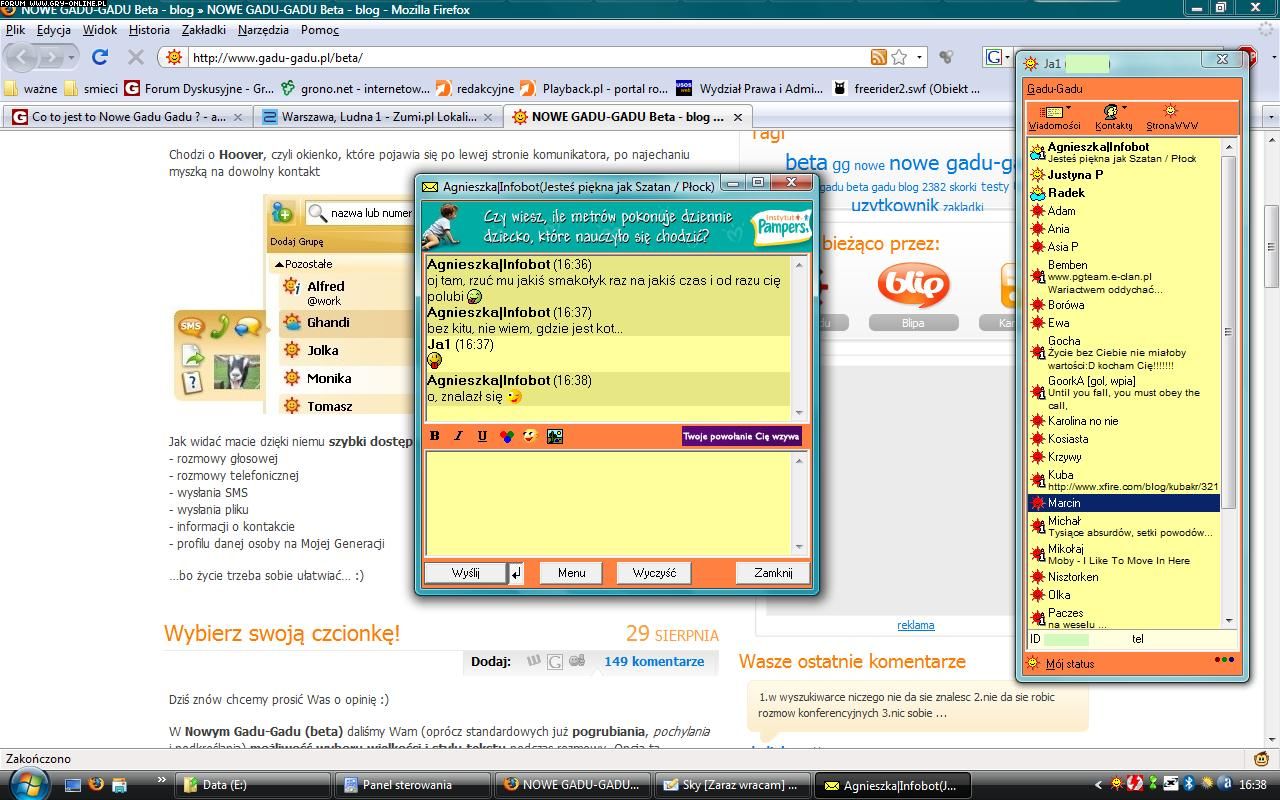Bookmark the page with star icon

coord(899,57)
